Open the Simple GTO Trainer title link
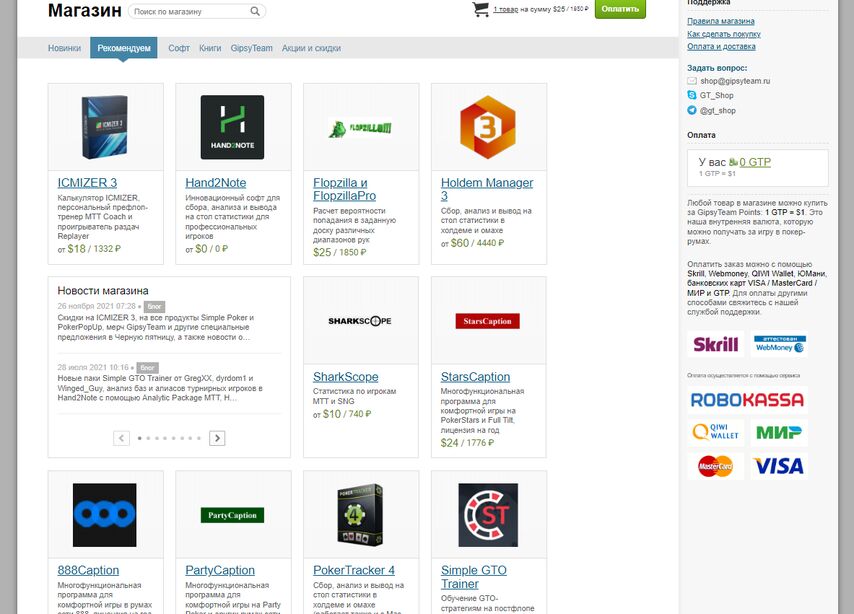This screenshot has width=854, height=614. [x=474, y=577]
